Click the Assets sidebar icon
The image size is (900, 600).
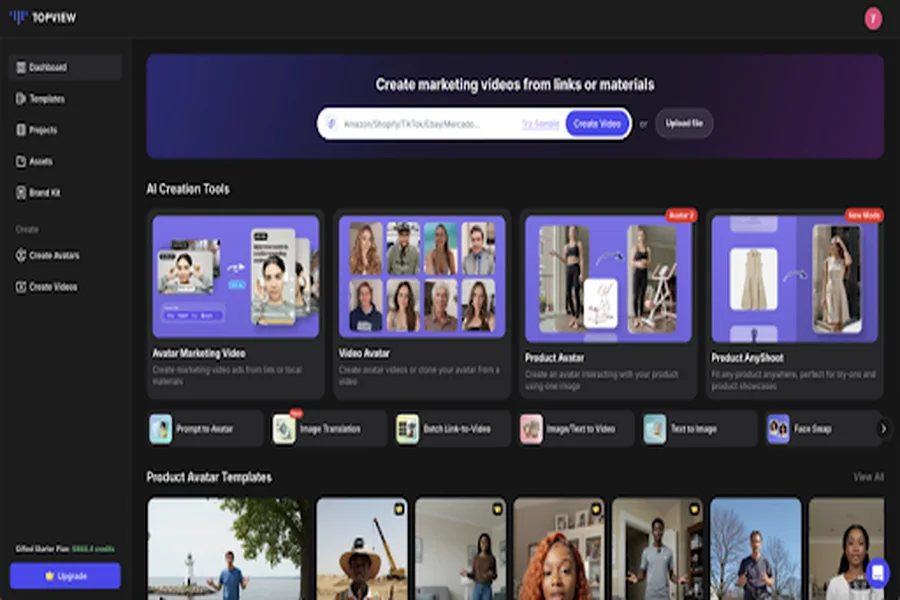pos(21,161)
